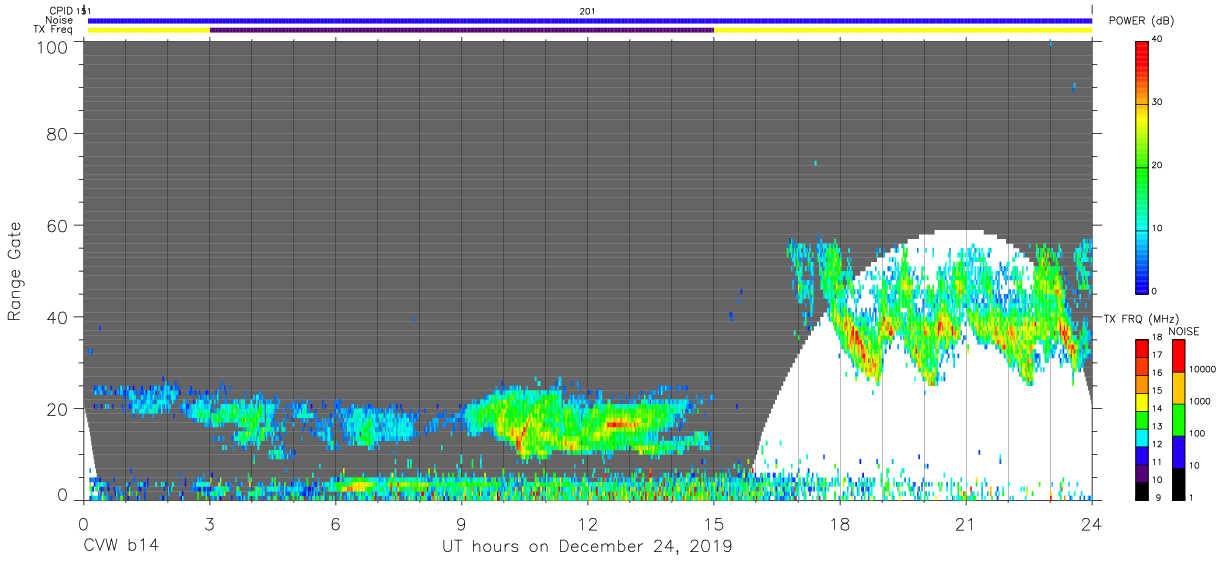Click the CPID value '201'
The width and height of the screenshot is (1228, 567).
(588, 11)
